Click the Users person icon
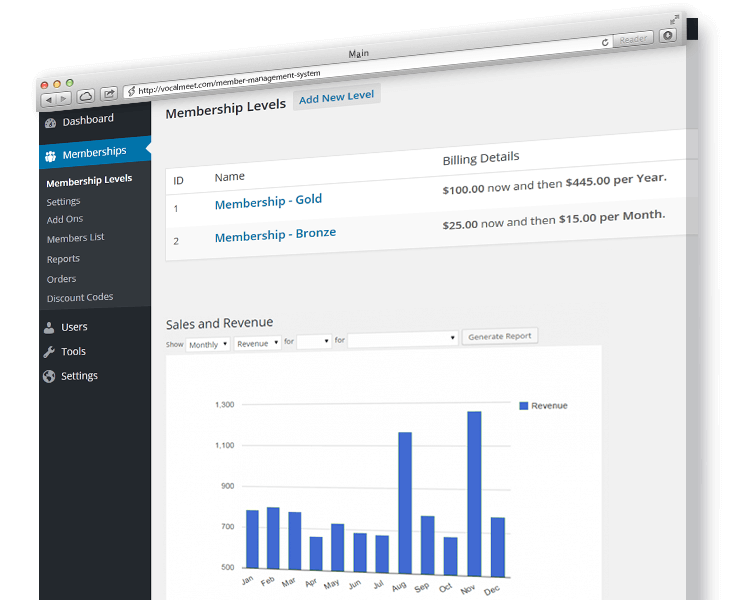Viewport: 731px width, 600px height. point(49,328)
